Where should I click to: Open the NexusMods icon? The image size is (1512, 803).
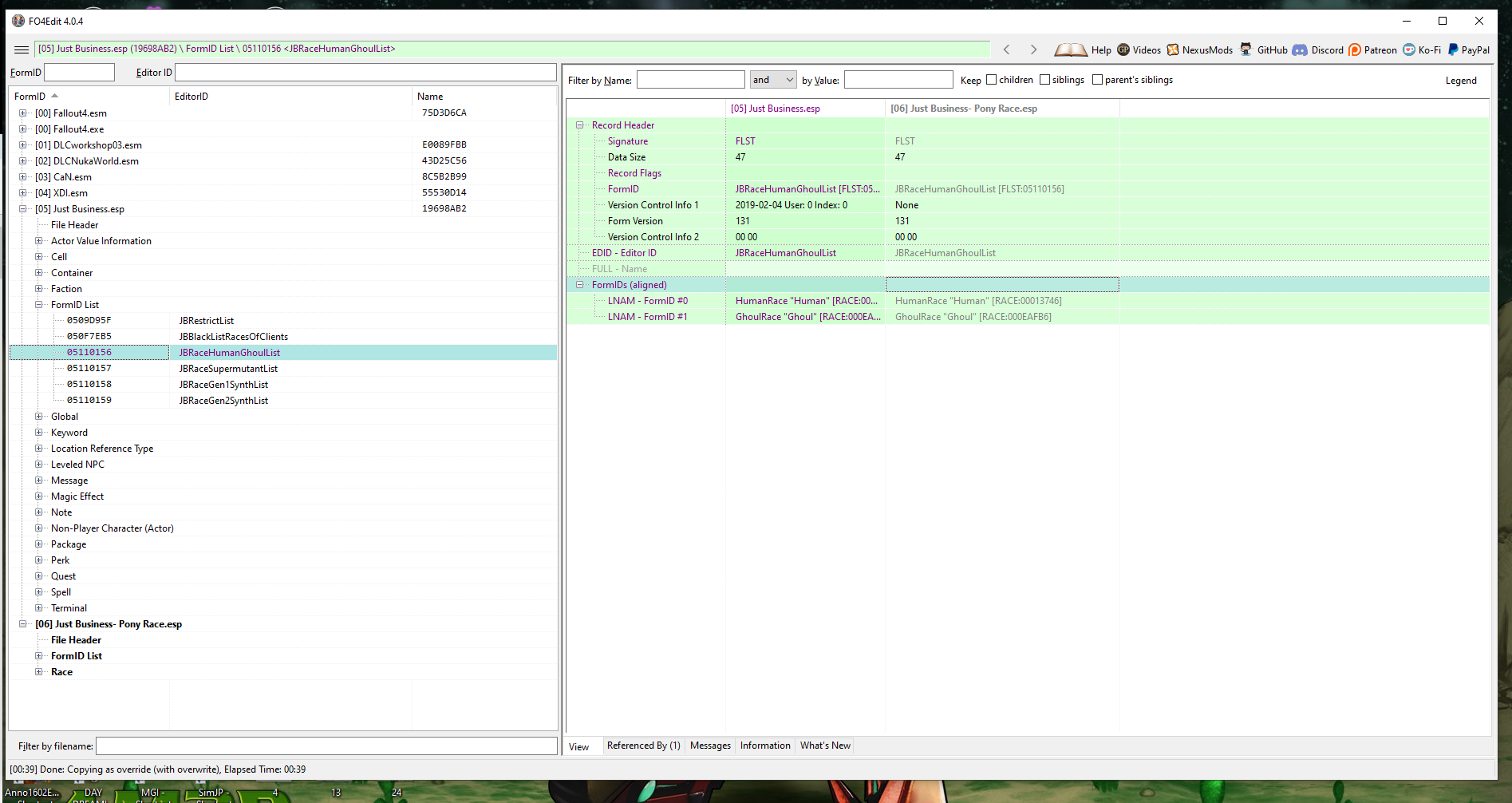(x=1173, y=49)
